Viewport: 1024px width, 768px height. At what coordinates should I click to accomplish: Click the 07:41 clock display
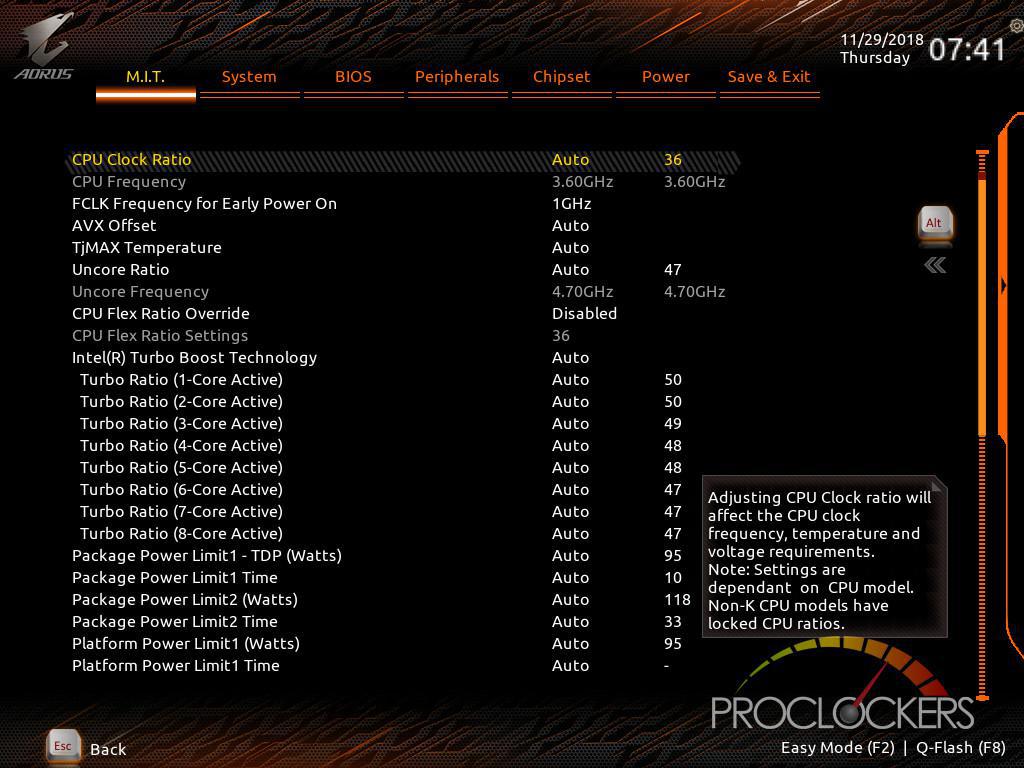click(x=967, y=49)
